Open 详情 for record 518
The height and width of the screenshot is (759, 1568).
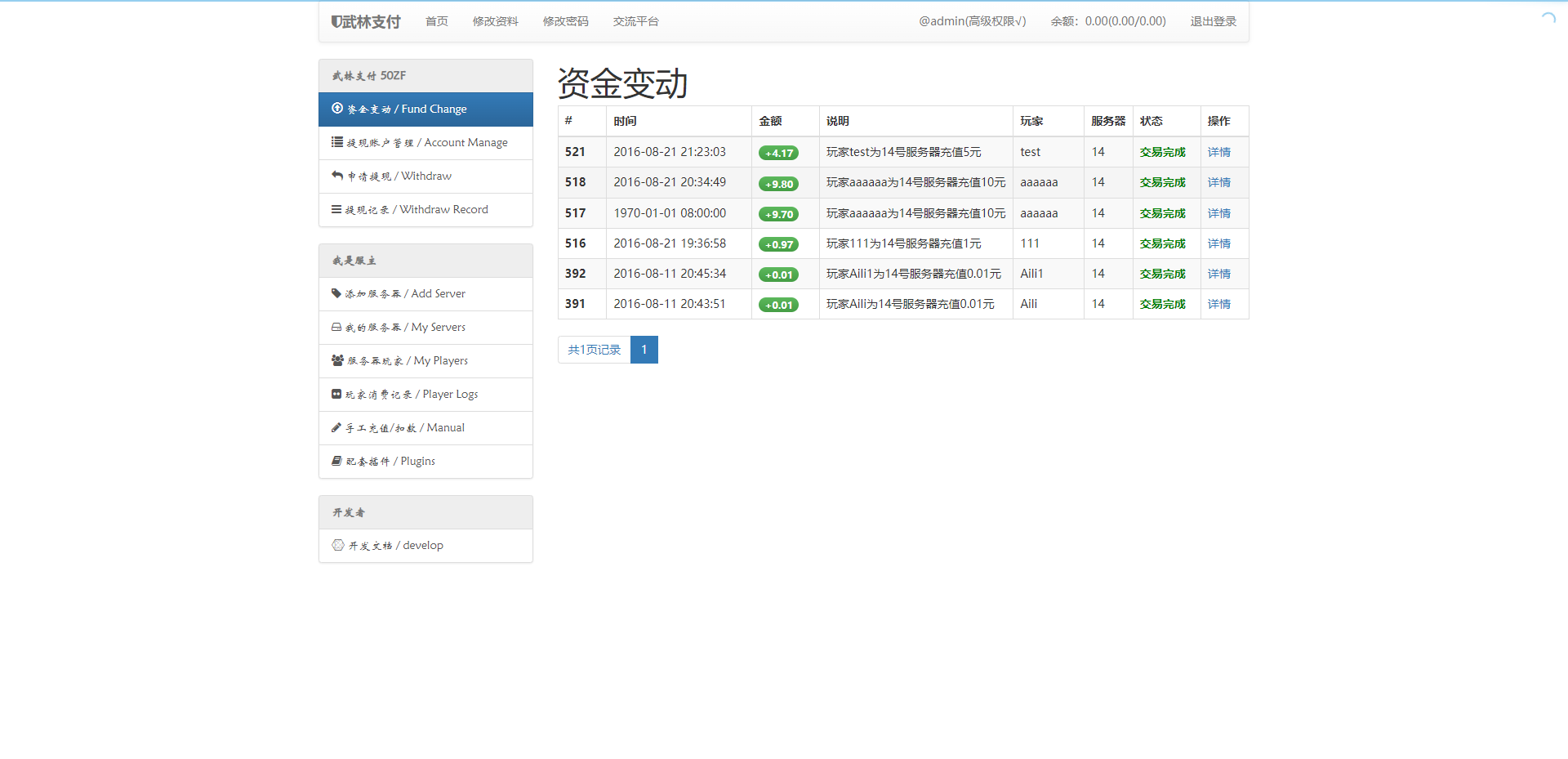(x=1219, y=182)
